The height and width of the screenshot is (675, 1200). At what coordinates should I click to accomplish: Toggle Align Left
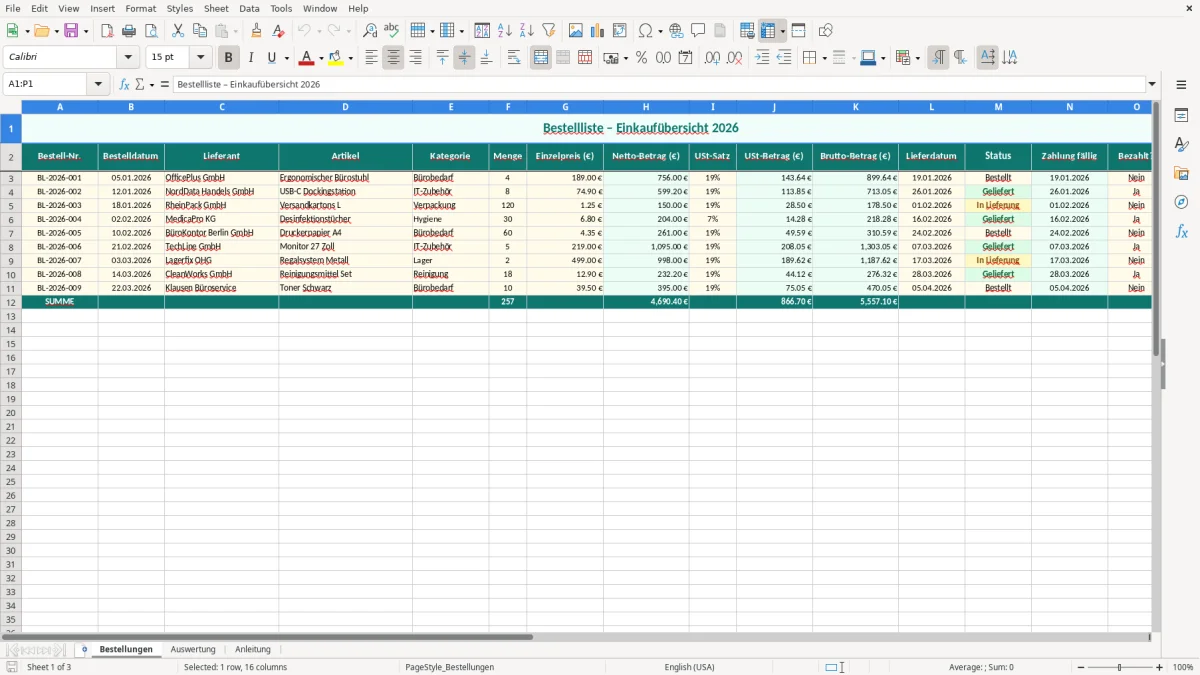[371, 58]
